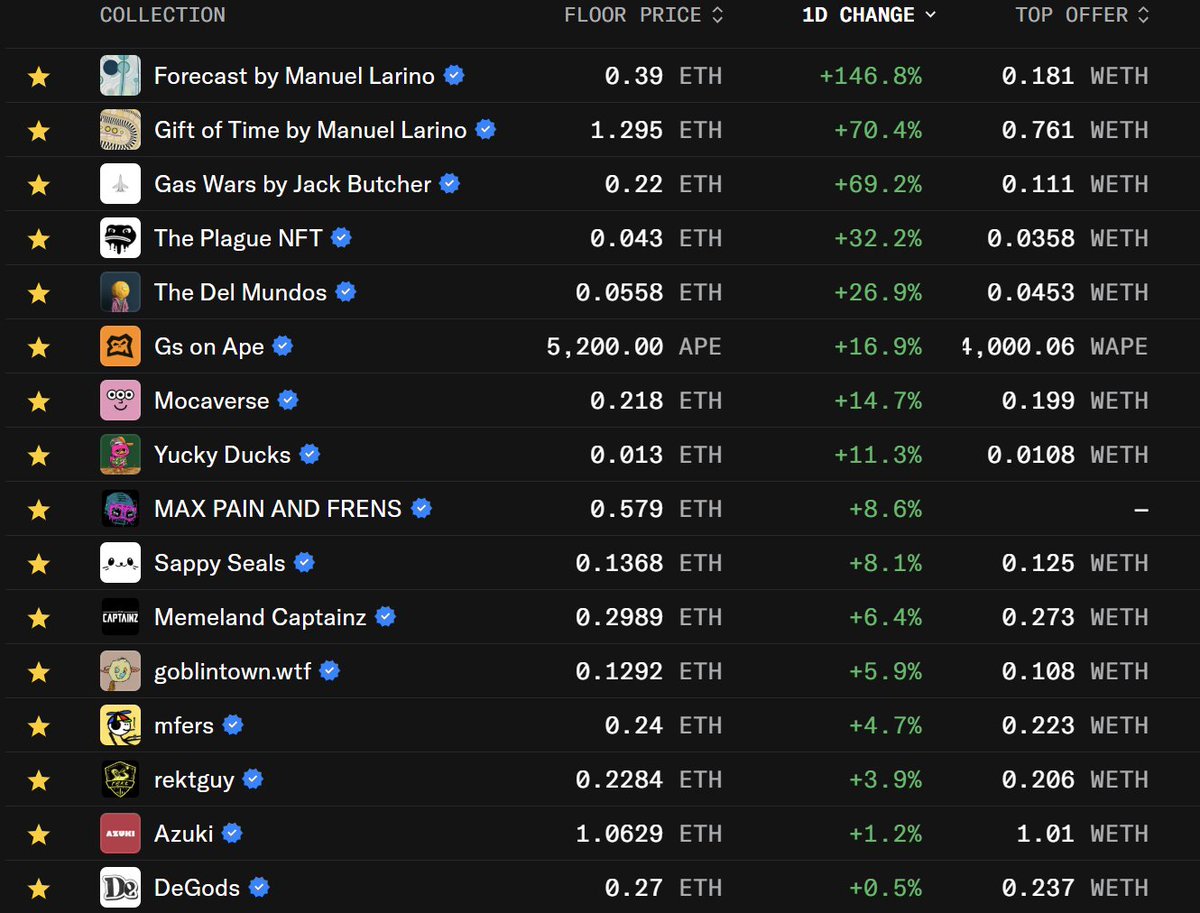Click the Collection column header
The height and width of the screenshot is (913, 1200).
coord(163,15)
